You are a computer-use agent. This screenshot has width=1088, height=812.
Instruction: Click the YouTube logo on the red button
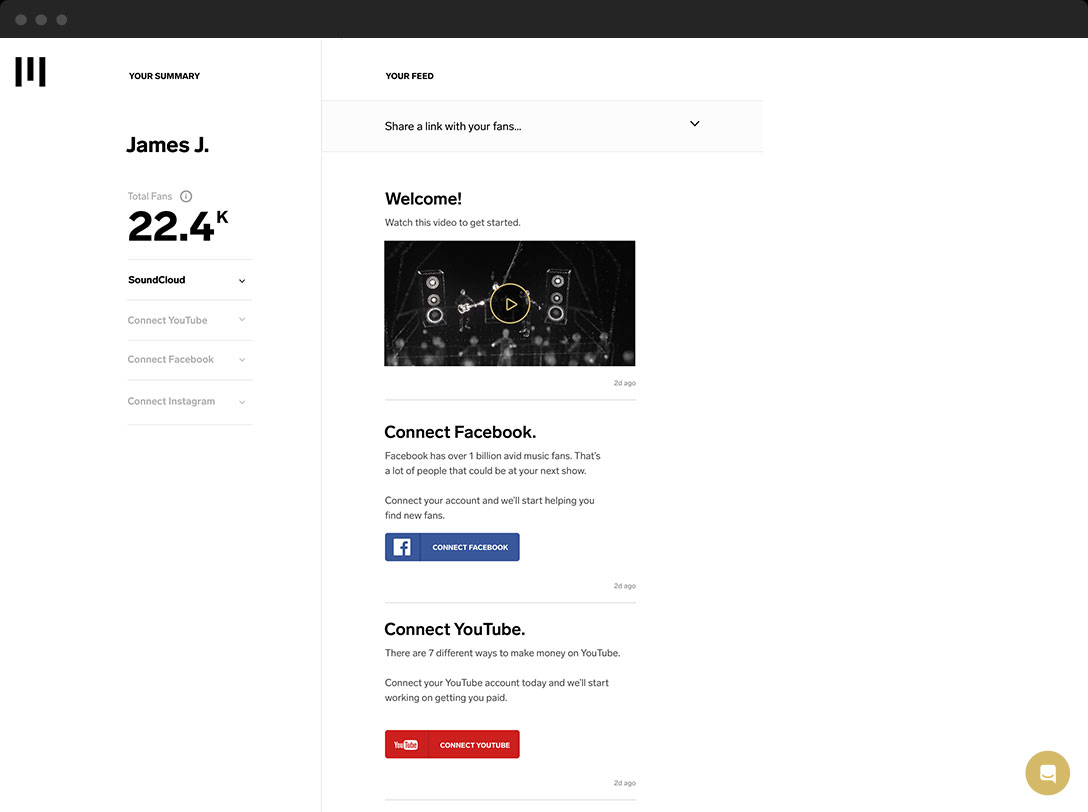coord(406,745)
